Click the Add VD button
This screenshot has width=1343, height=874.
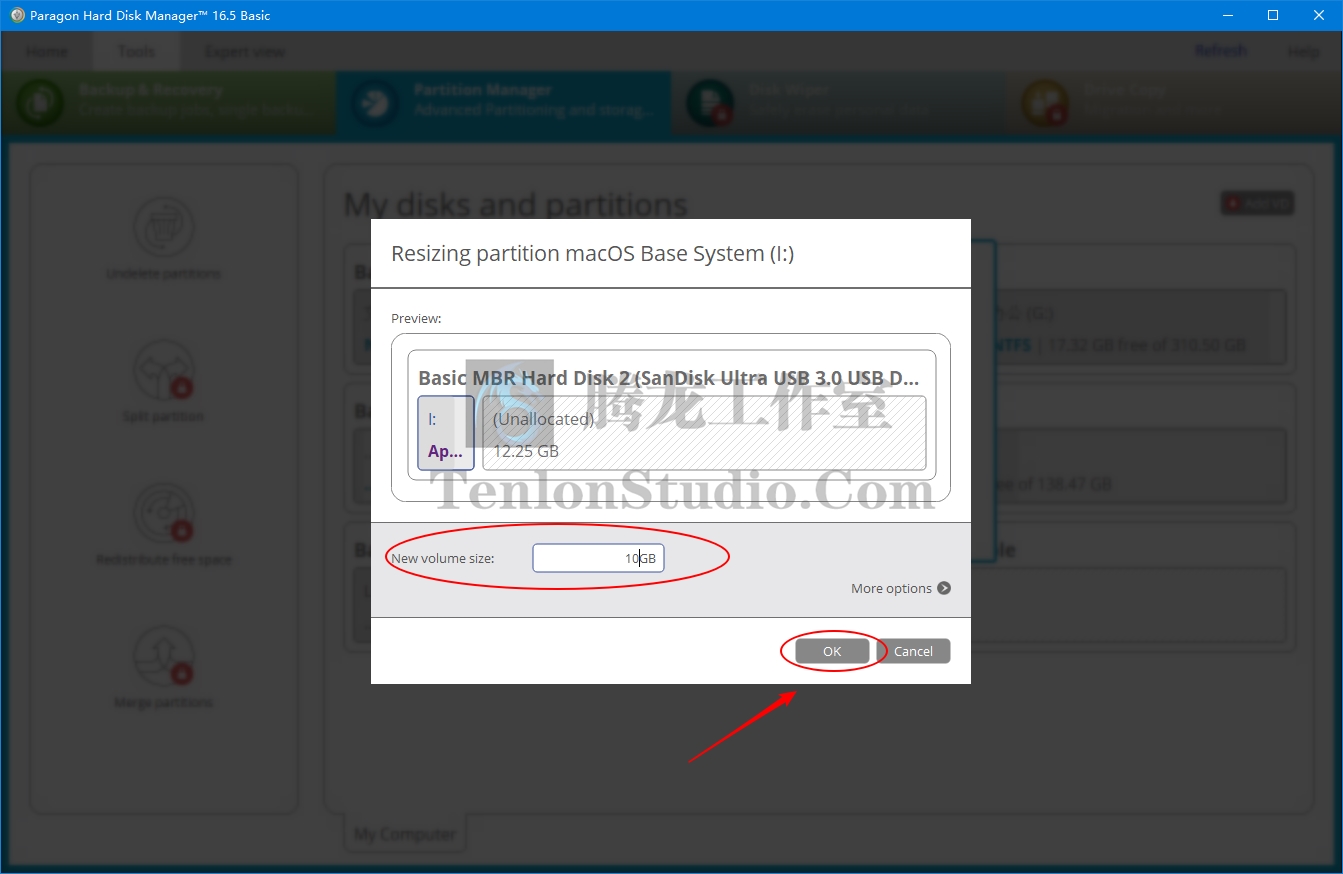[x=1257, y=203]
